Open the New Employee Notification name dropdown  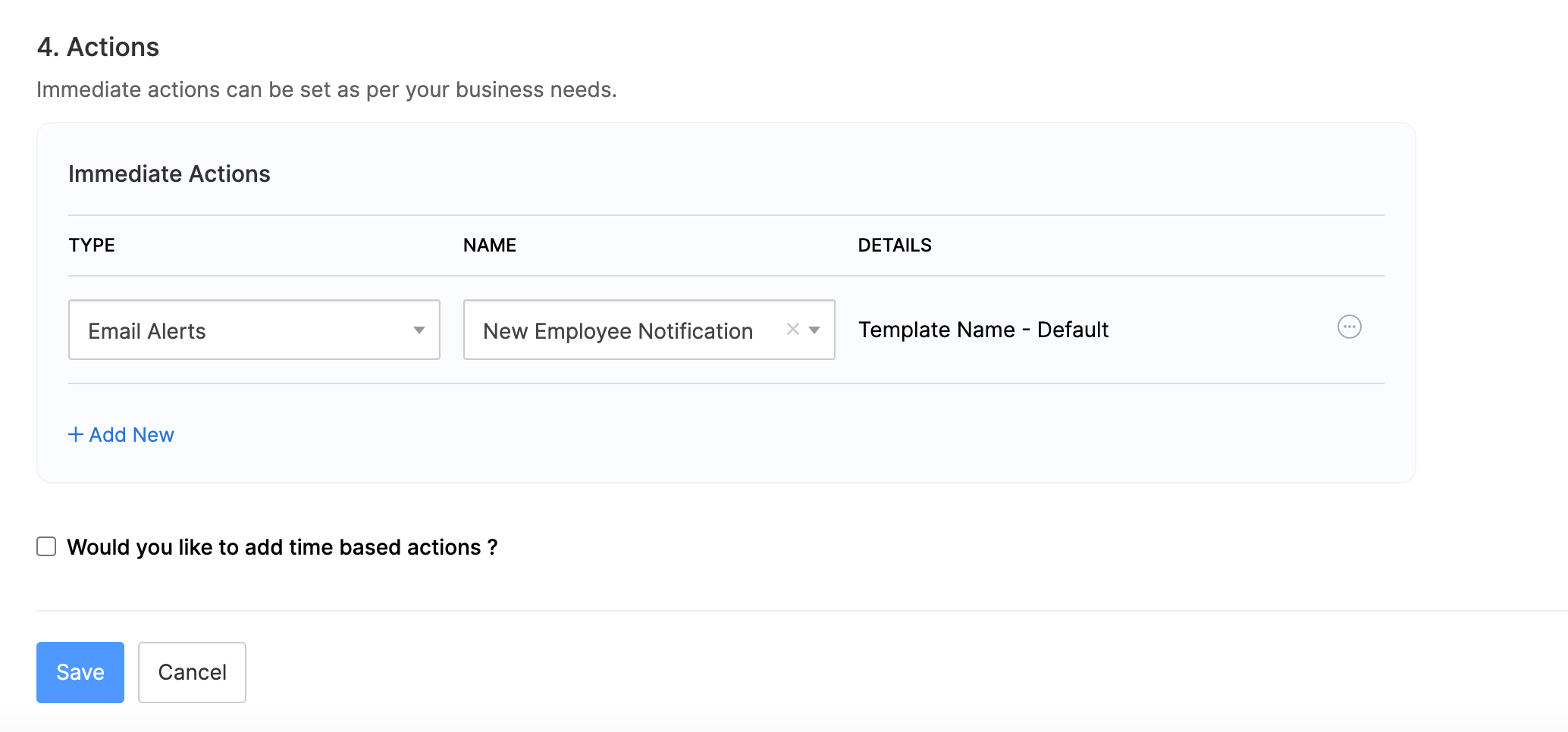(x=648, y=330)
